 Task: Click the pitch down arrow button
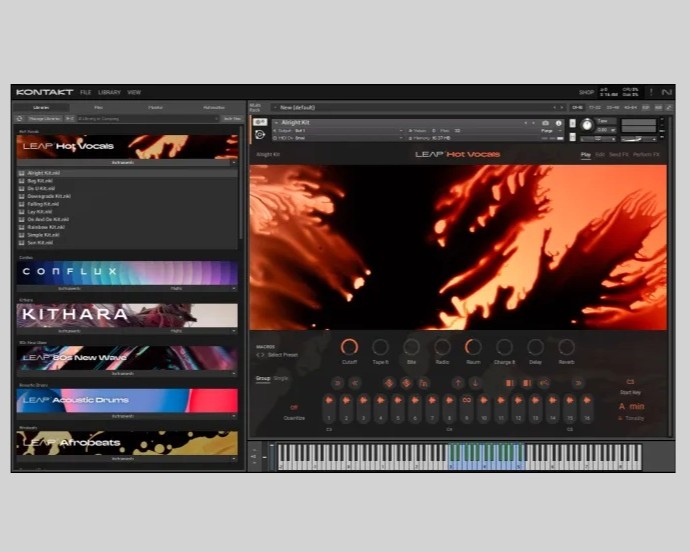pos(475,383)
